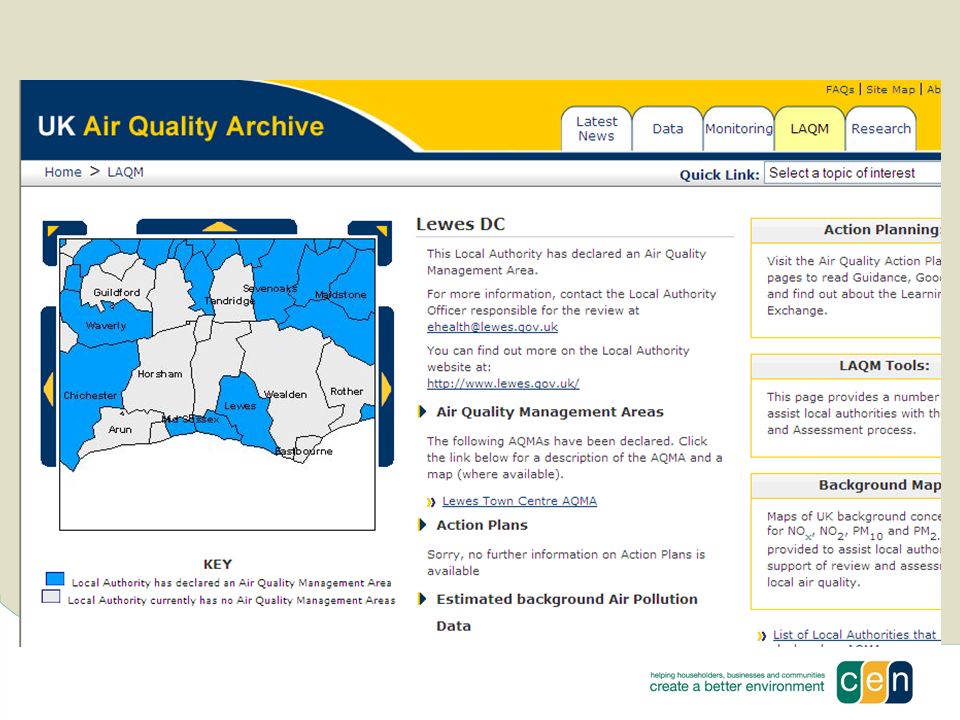
Task: Click the bullet icon beside List of Local Authorities
Action: point(762,636)
